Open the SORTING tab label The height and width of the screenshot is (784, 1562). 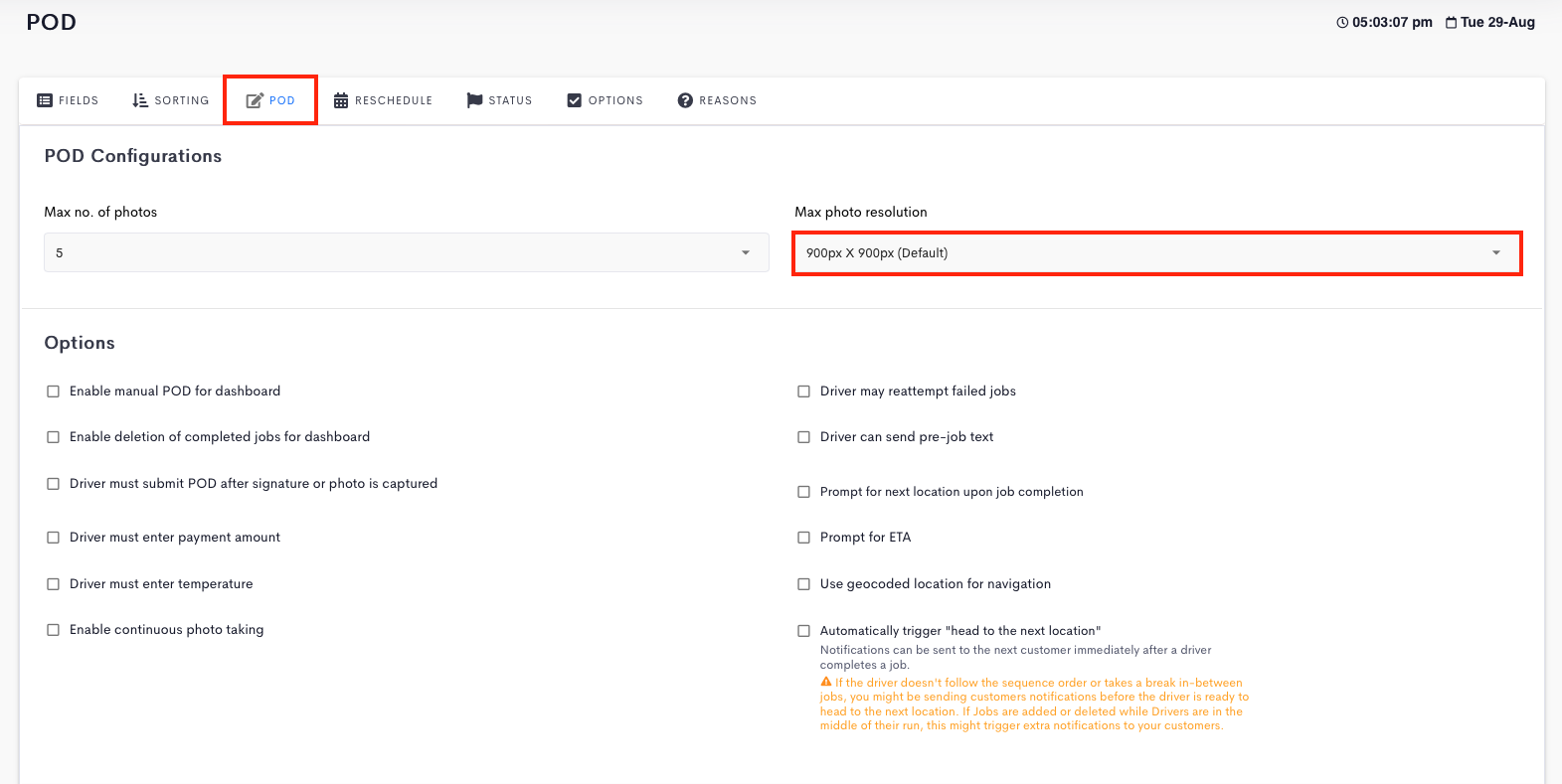[182, 100]
